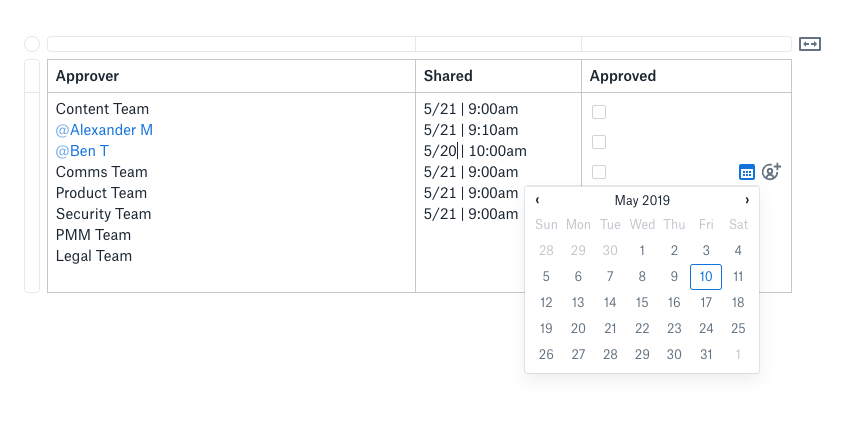Select May 21 in calendar
Viewport: 859px width, 431px height.
click(x=610, y=329)
